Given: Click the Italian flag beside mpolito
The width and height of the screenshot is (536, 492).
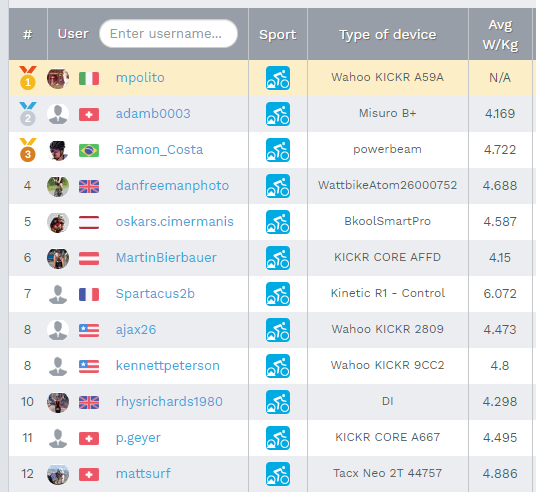Looking at the screenshot, I should click(x=89, y=78).
